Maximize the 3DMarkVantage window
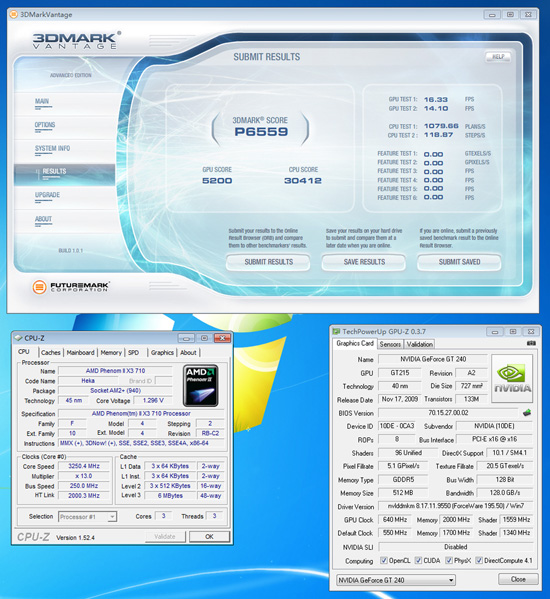This screenshot has height=599, width=550. coord(510,15)
